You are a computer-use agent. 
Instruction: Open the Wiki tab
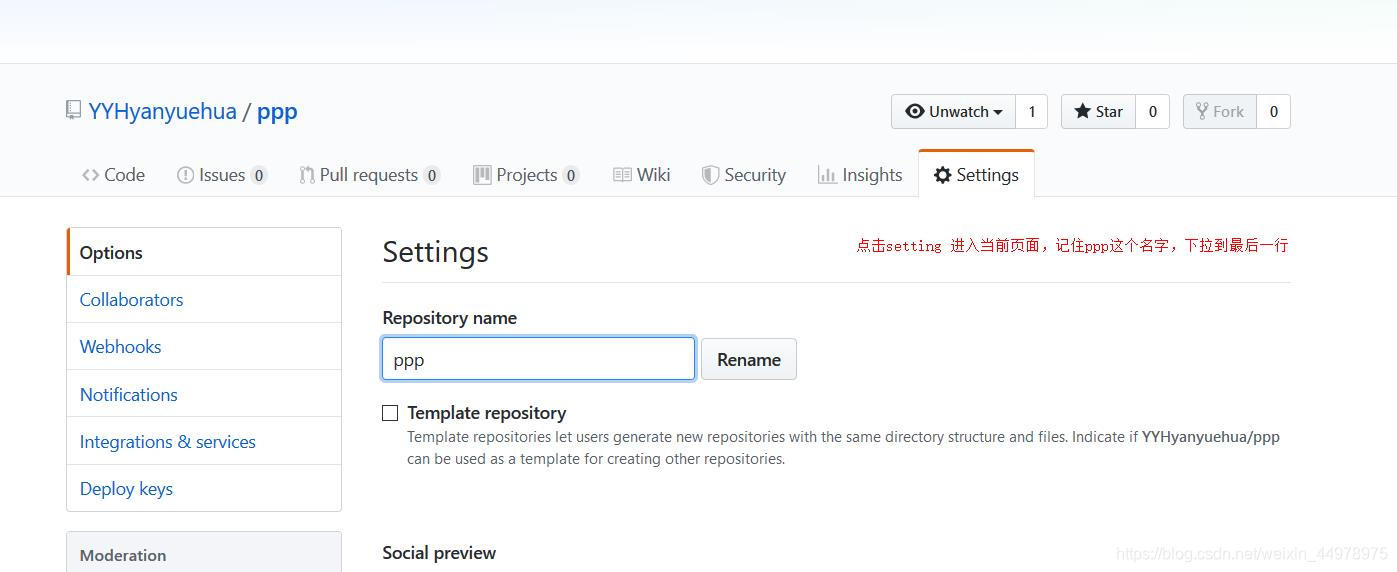pos(641,175)
